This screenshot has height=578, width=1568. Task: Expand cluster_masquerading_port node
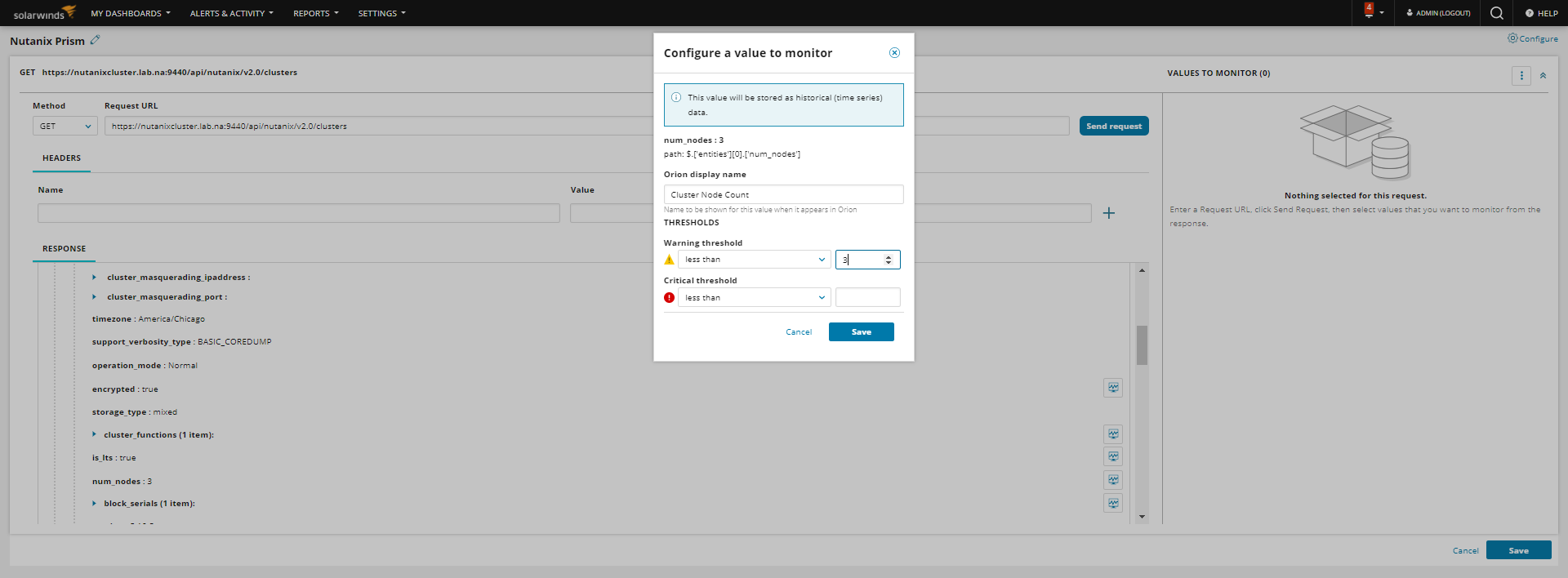pyautogui.click(x=95, y=297)
